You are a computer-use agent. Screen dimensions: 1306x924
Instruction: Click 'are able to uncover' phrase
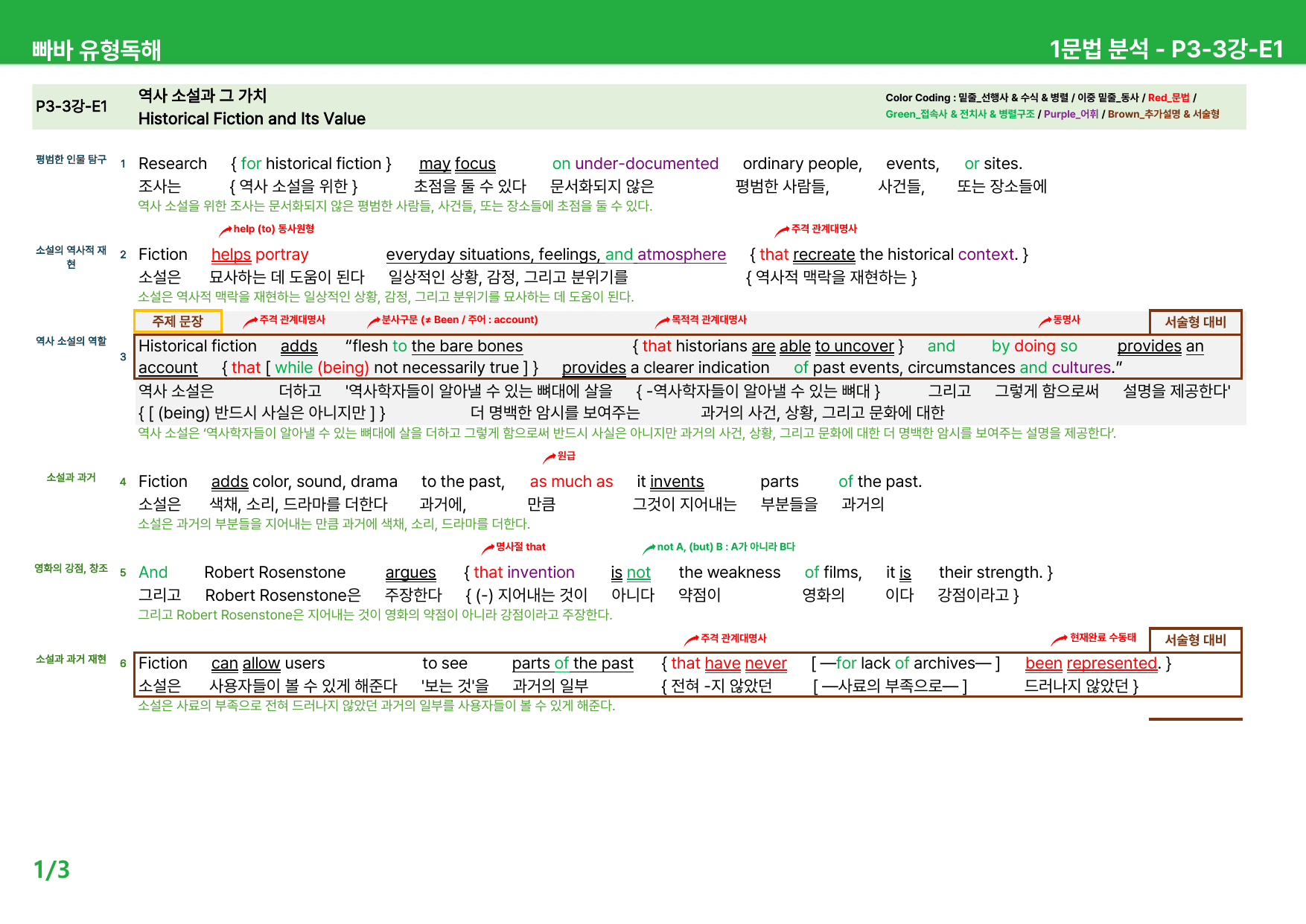point(823,346)
